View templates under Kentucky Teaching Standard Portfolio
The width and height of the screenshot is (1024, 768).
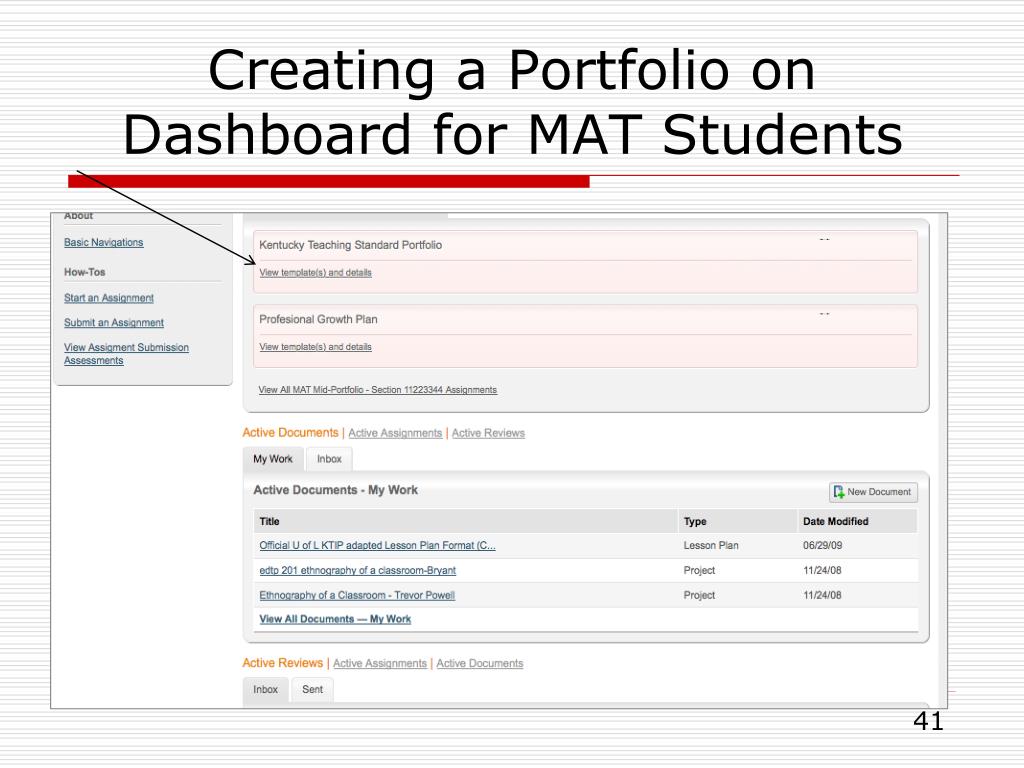[315, 272]
